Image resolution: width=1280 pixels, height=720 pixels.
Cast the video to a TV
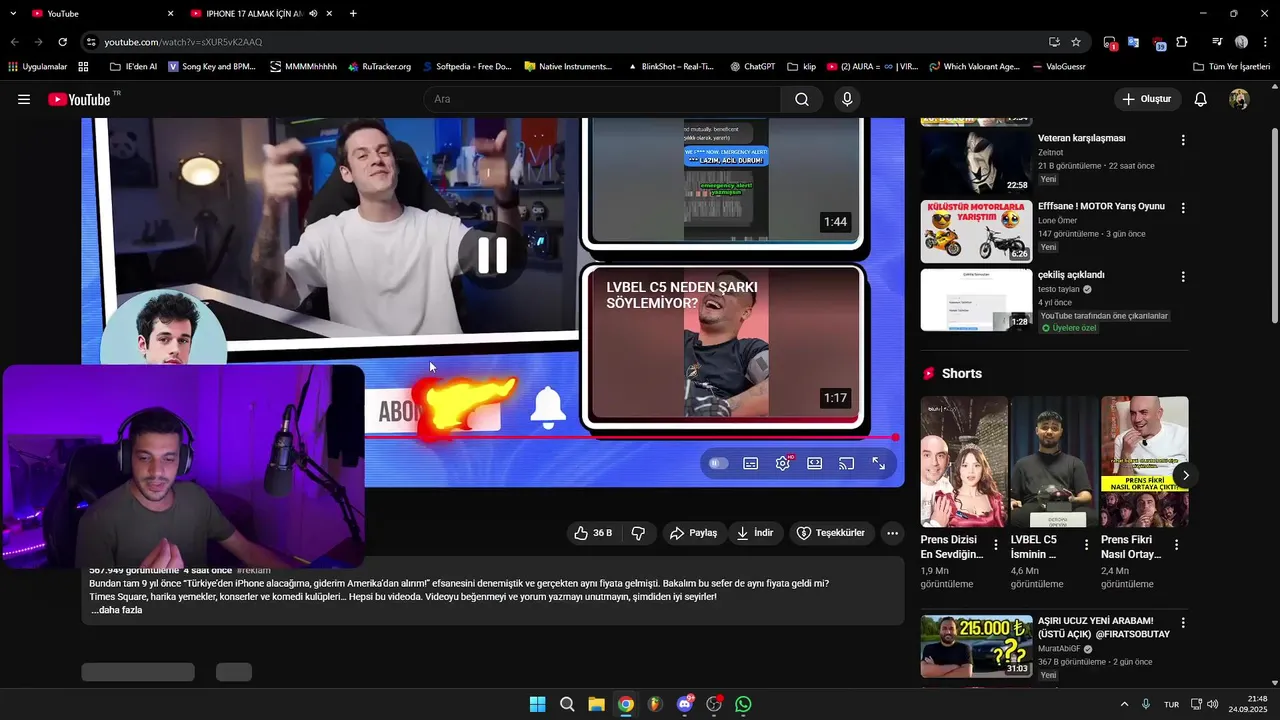pos(847,463)
